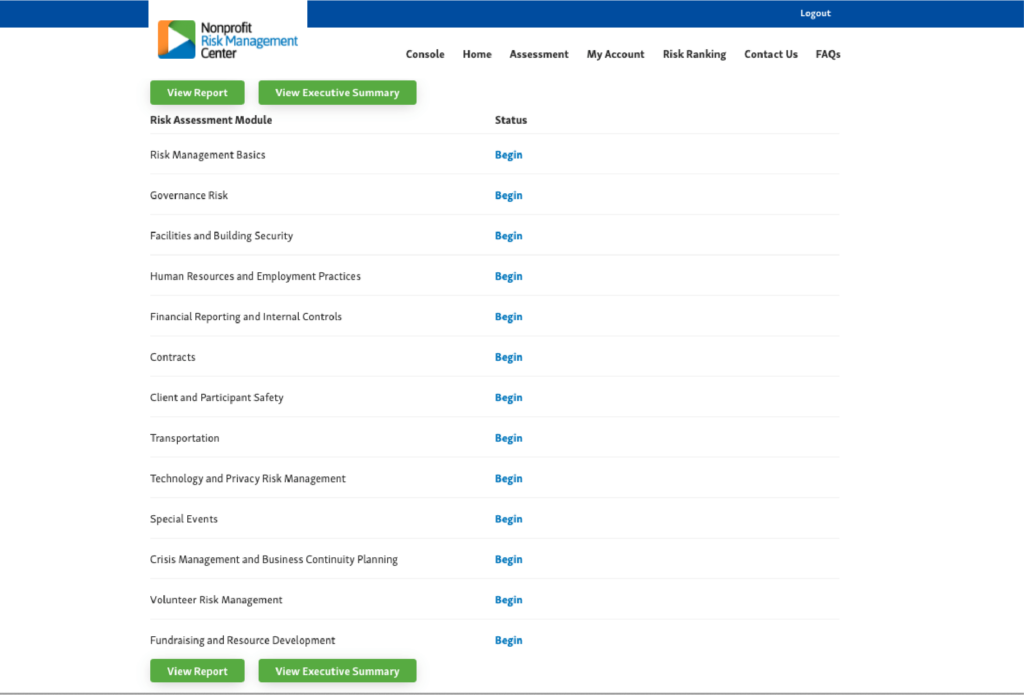
Task: View the FAQs page
Action: 827,54
